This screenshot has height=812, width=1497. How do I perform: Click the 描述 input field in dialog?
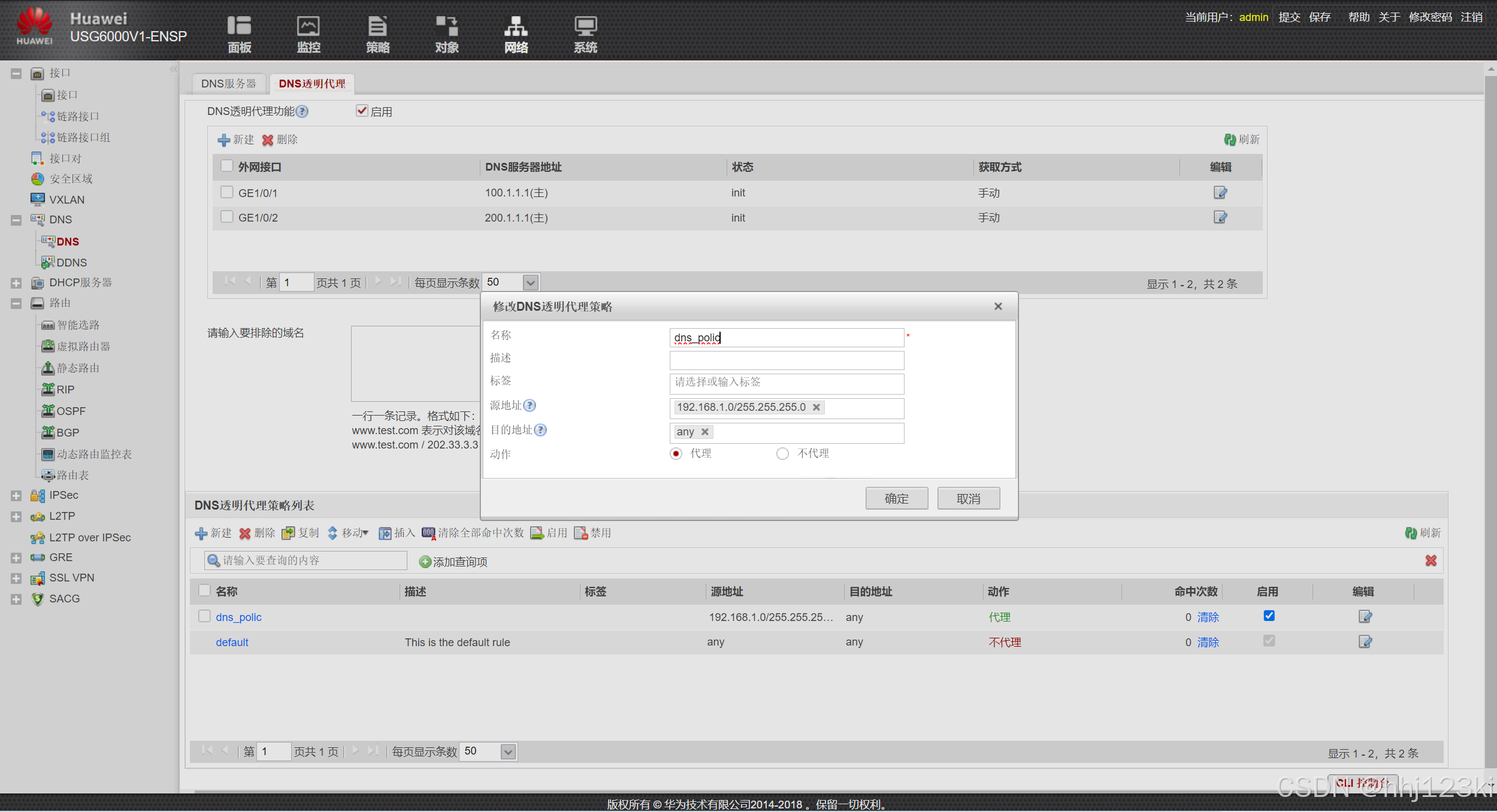click(x=786, y=360)
